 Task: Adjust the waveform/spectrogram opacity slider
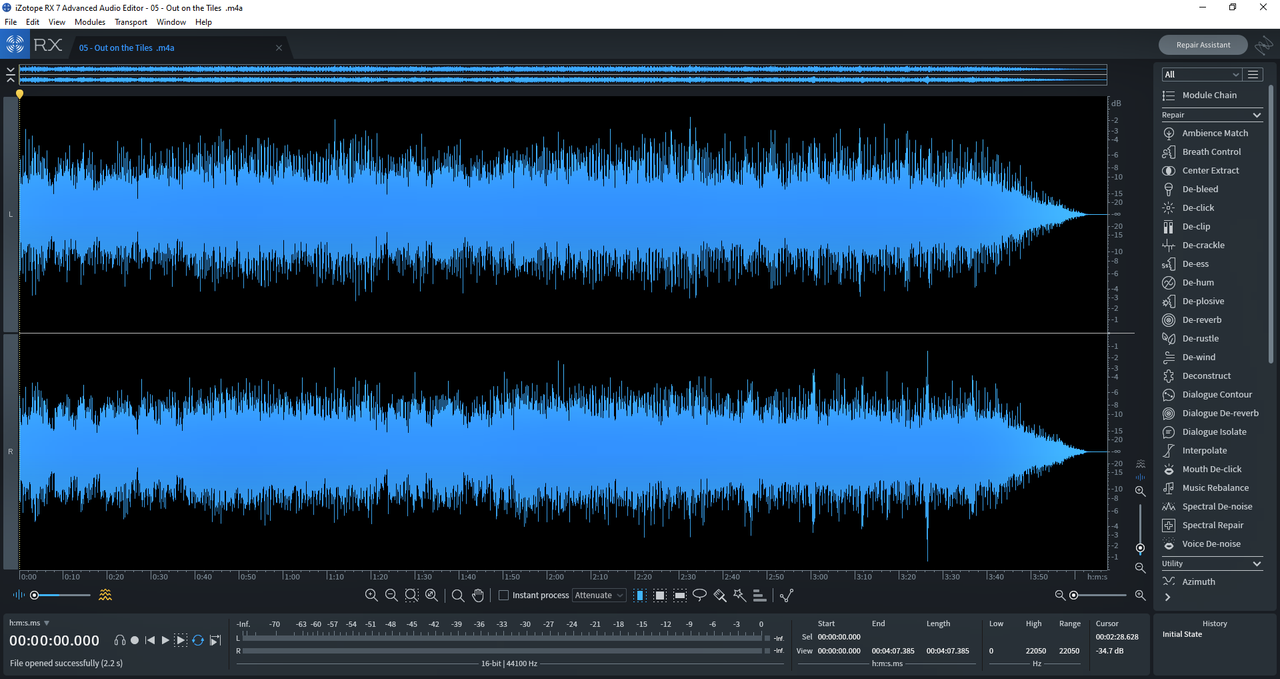click(62, 595)
